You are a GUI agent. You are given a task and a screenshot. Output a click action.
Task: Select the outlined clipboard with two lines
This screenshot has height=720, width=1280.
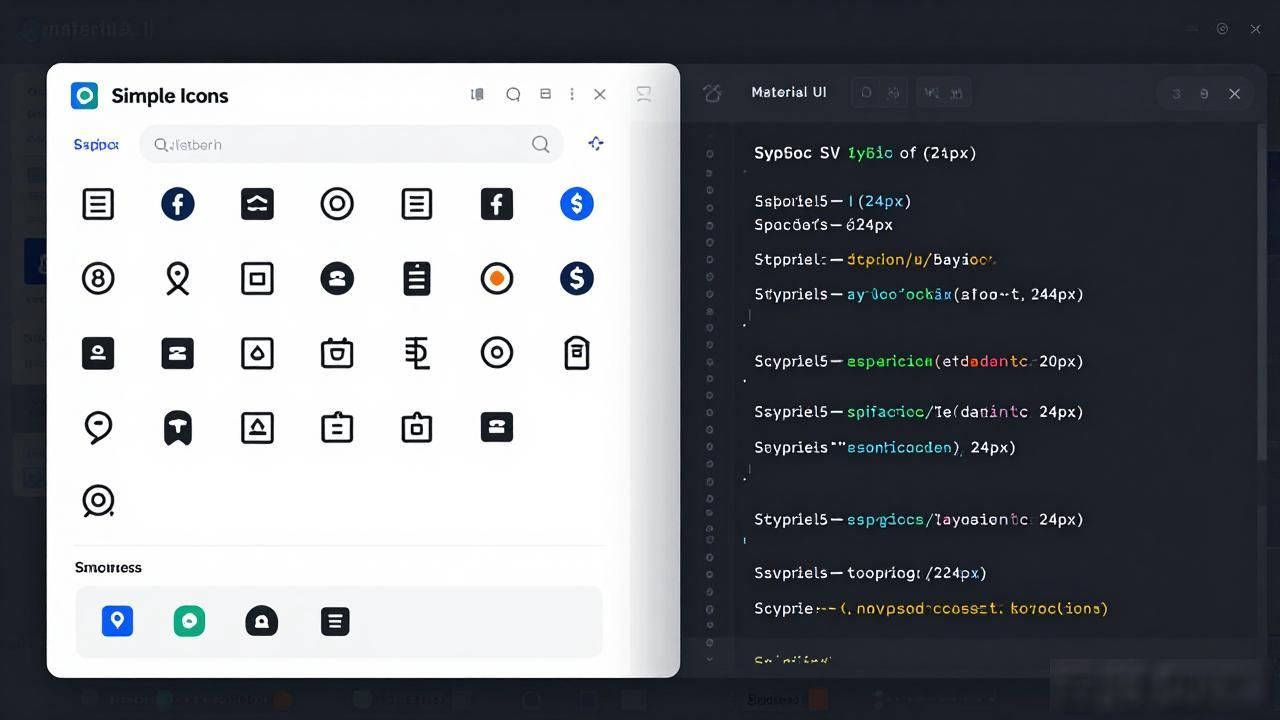point(337,428)
